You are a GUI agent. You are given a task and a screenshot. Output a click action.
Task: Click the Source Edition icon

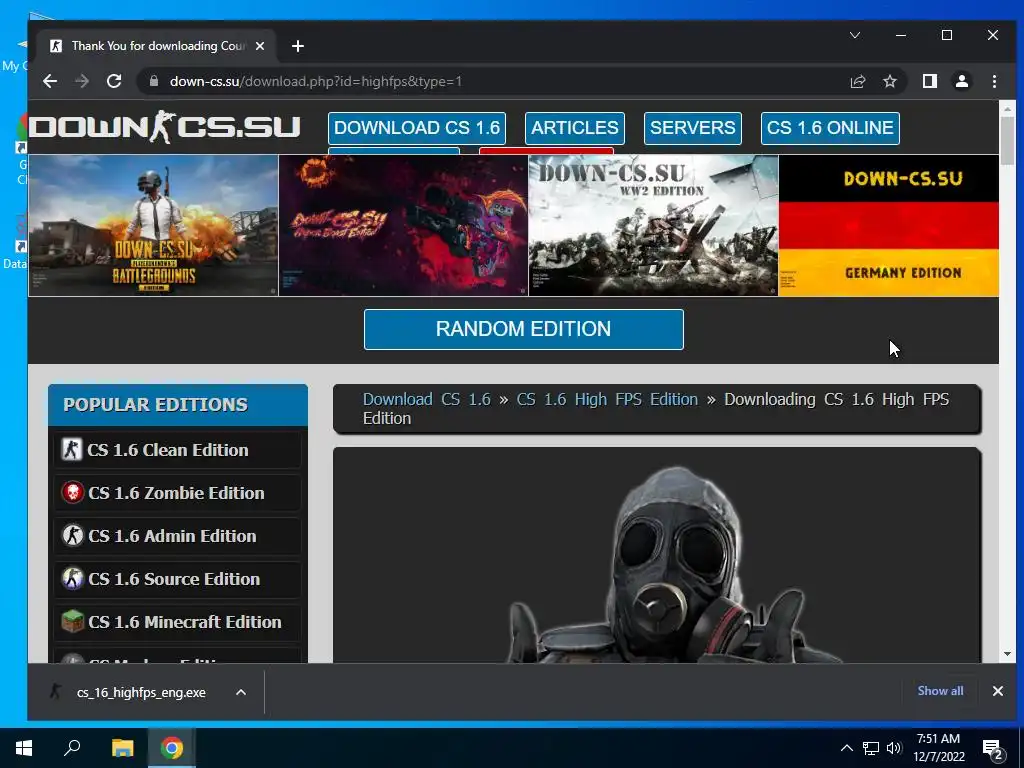point(72,579)
